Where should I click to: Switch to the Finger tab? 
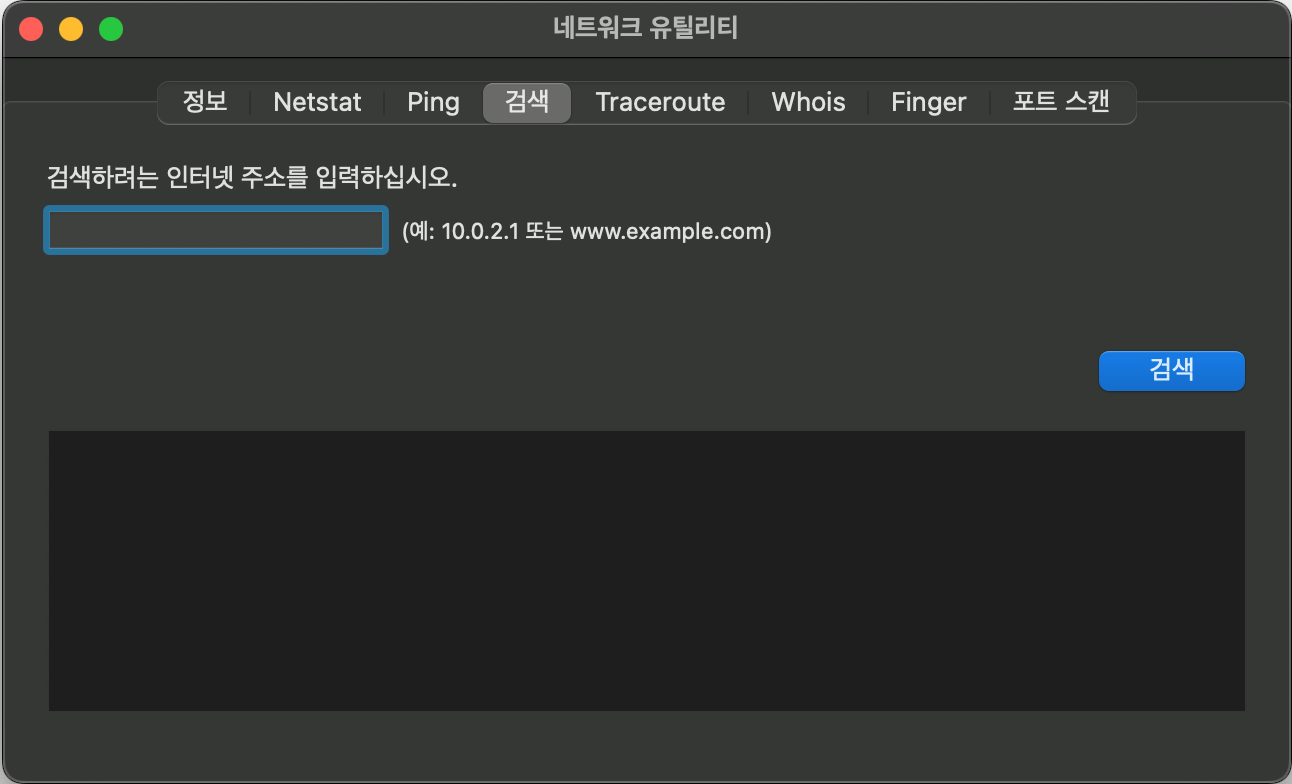click(x=928, y=102)
